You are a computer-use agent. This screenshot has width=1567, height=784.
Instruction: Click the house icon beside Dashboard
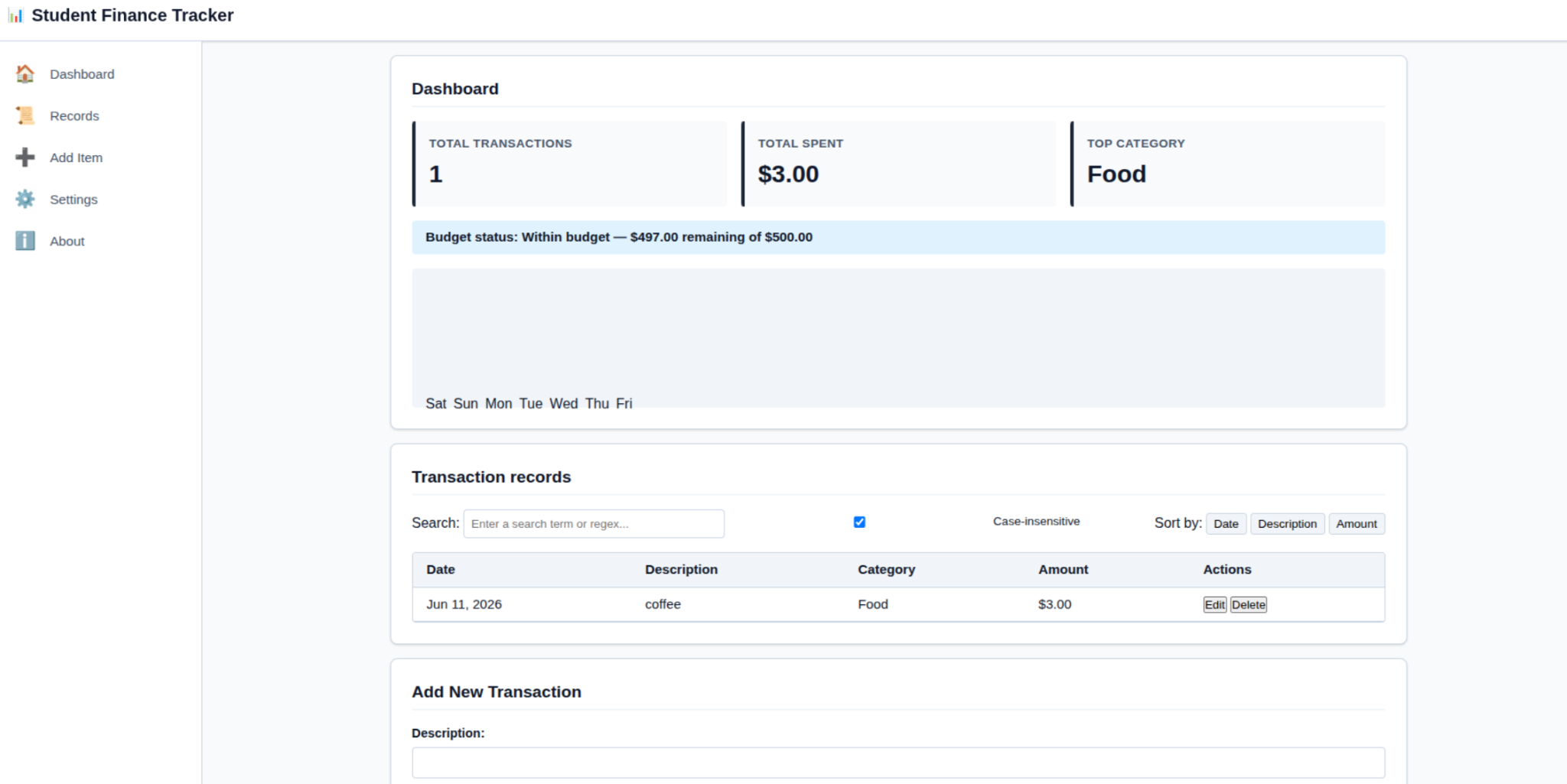click(x=25, y=74)
